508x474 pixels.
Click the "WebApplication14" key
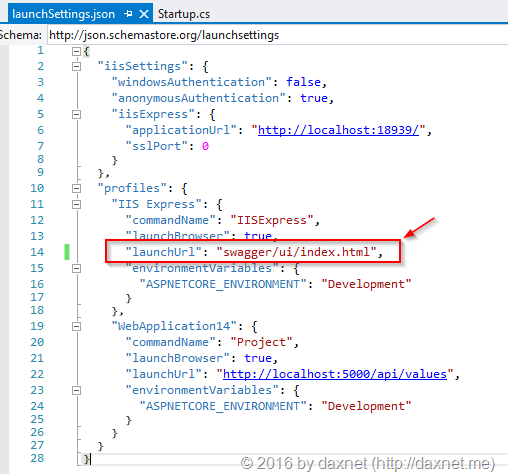pyautogui.click(x=174, y=326)
